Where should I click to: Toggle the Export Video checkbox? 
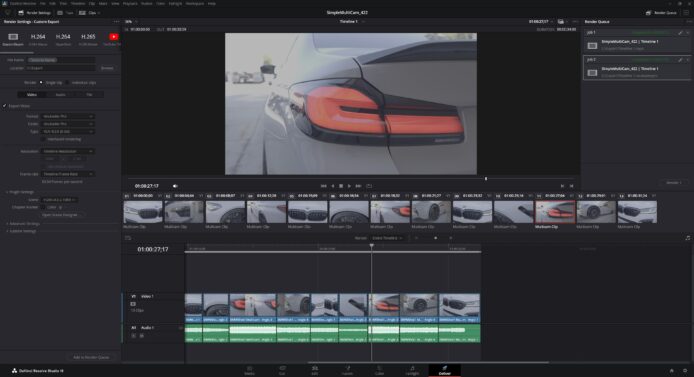point(5,106)
